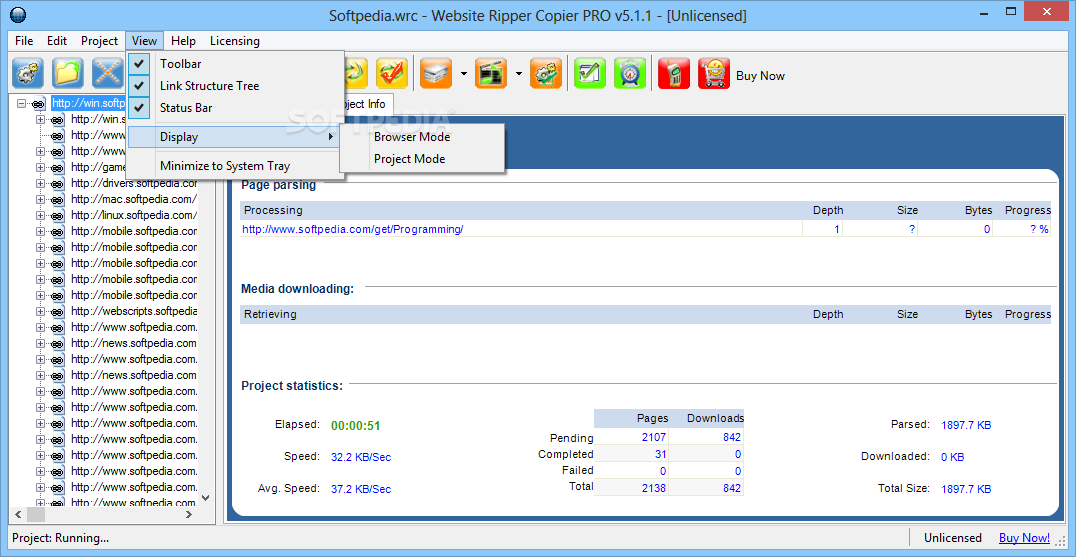Click the Unlicensed status bar text
The width and height of the screenshot is (1076, 557).
(952, 538)
